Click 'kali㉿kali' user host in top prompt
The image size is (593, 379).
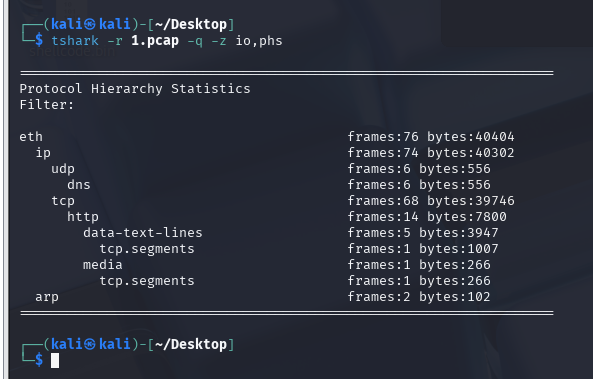point(91,25)
